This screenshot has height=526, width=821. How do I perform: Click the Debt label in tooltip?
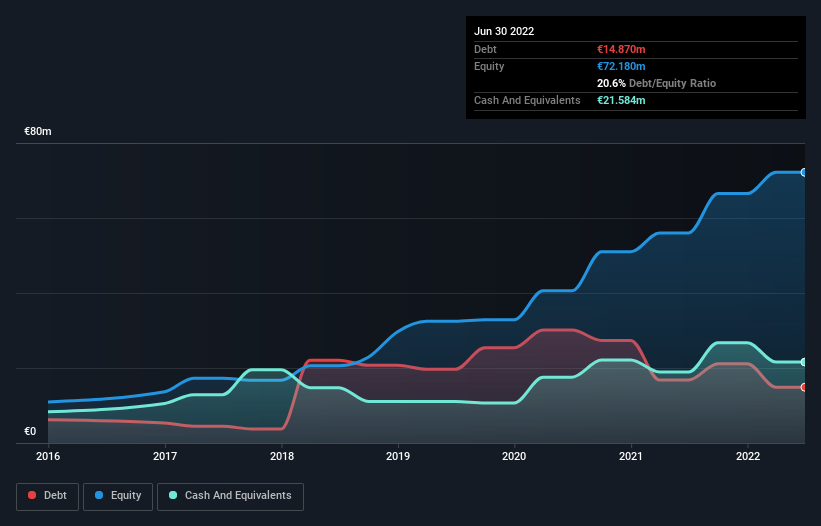[485, 49]
